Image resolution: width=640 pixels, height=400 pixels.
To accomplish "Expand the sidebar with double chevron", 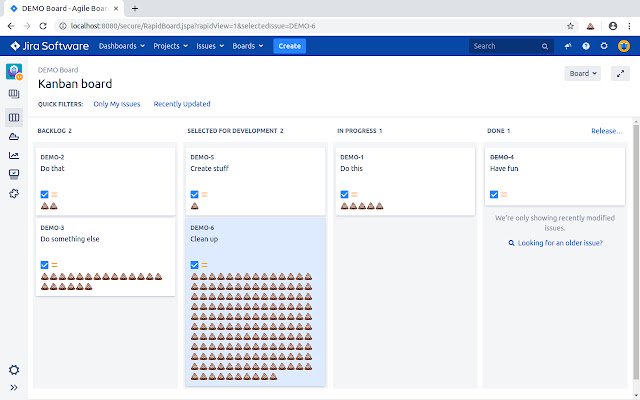I will tap(14, 387).
